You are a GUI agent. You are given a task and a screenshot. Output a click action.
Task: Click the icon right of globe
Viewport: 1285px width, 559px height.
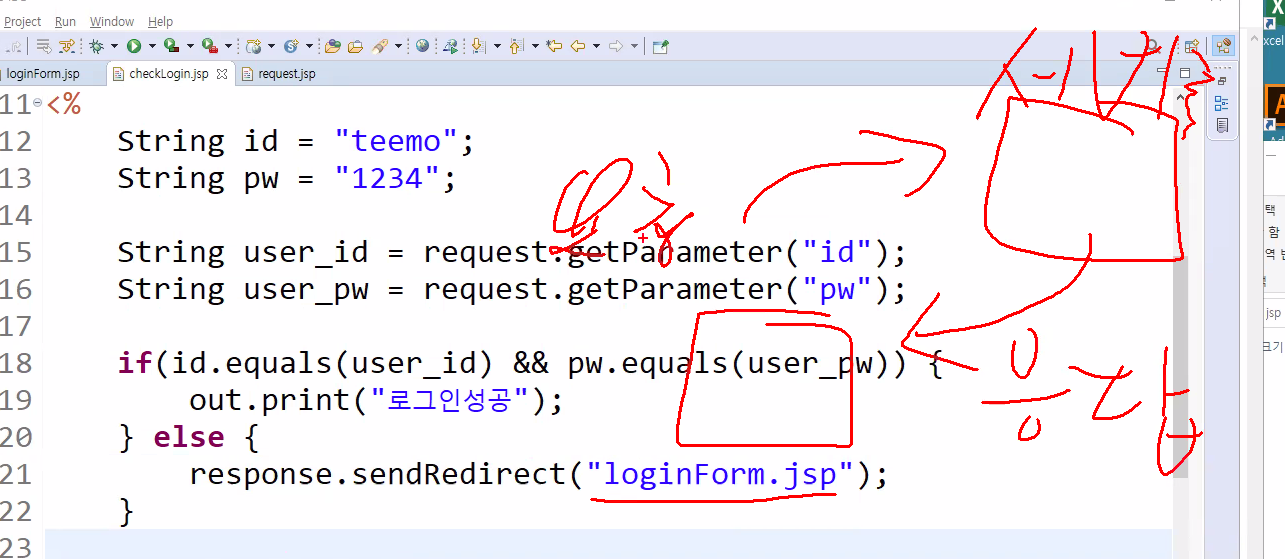(450, 46)
